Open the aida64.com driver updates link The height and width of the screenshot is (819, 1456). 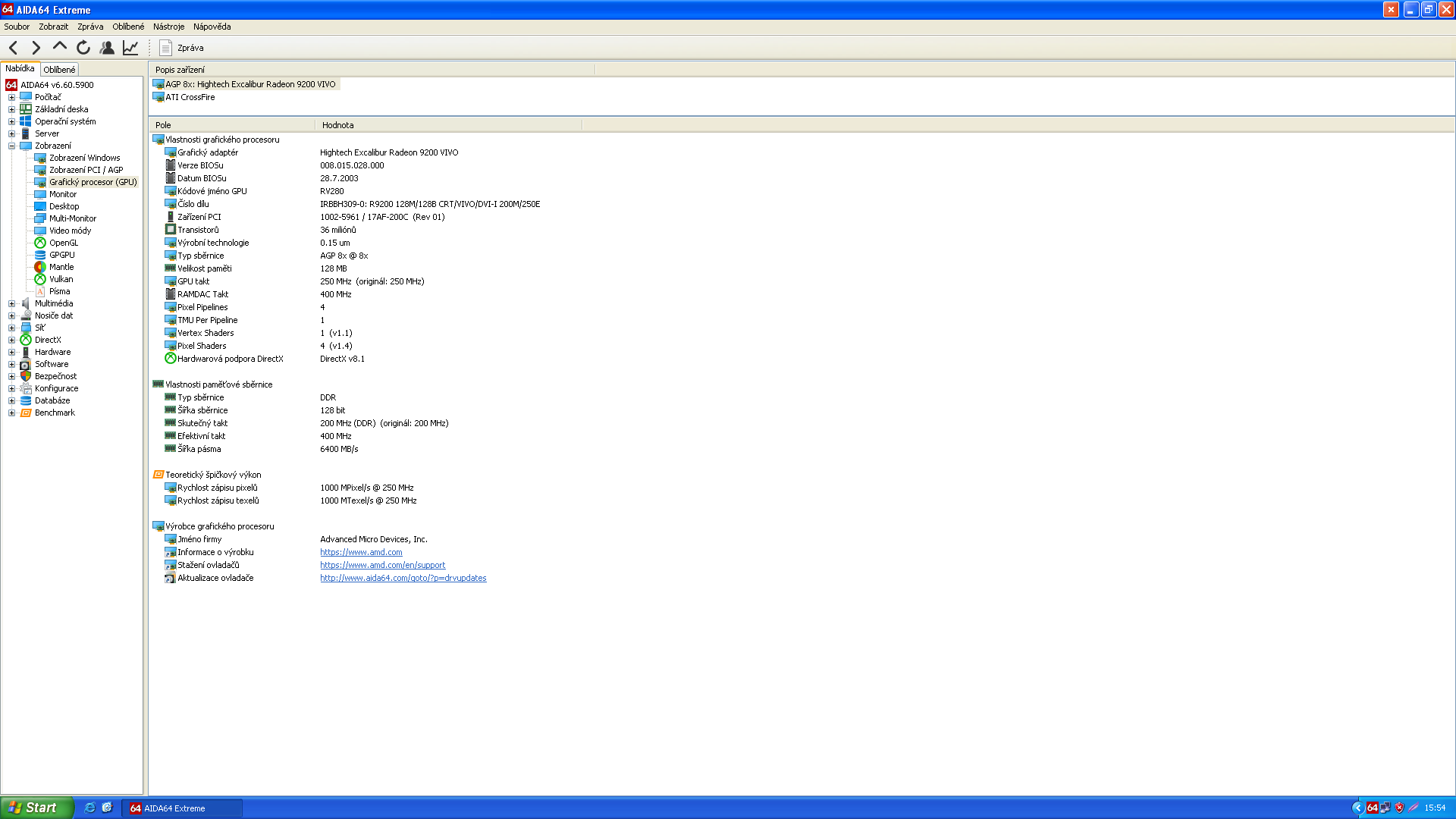click(403, 578)
